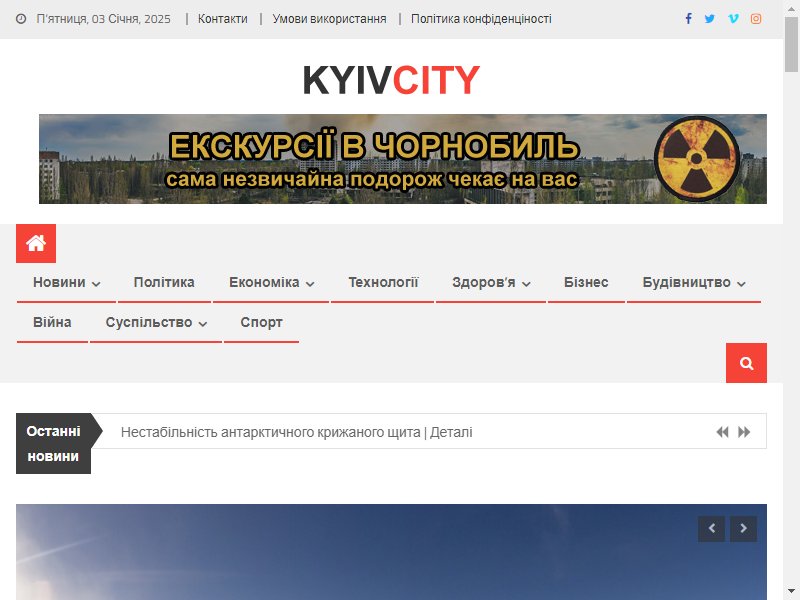
Task: Expand the Новини dropdown chevron
Action: pos(96,284)
